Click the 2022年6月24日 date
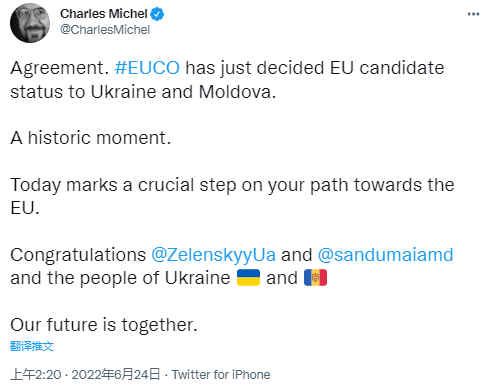The height and width of the screenshot is (390, 495). [116, 375]
